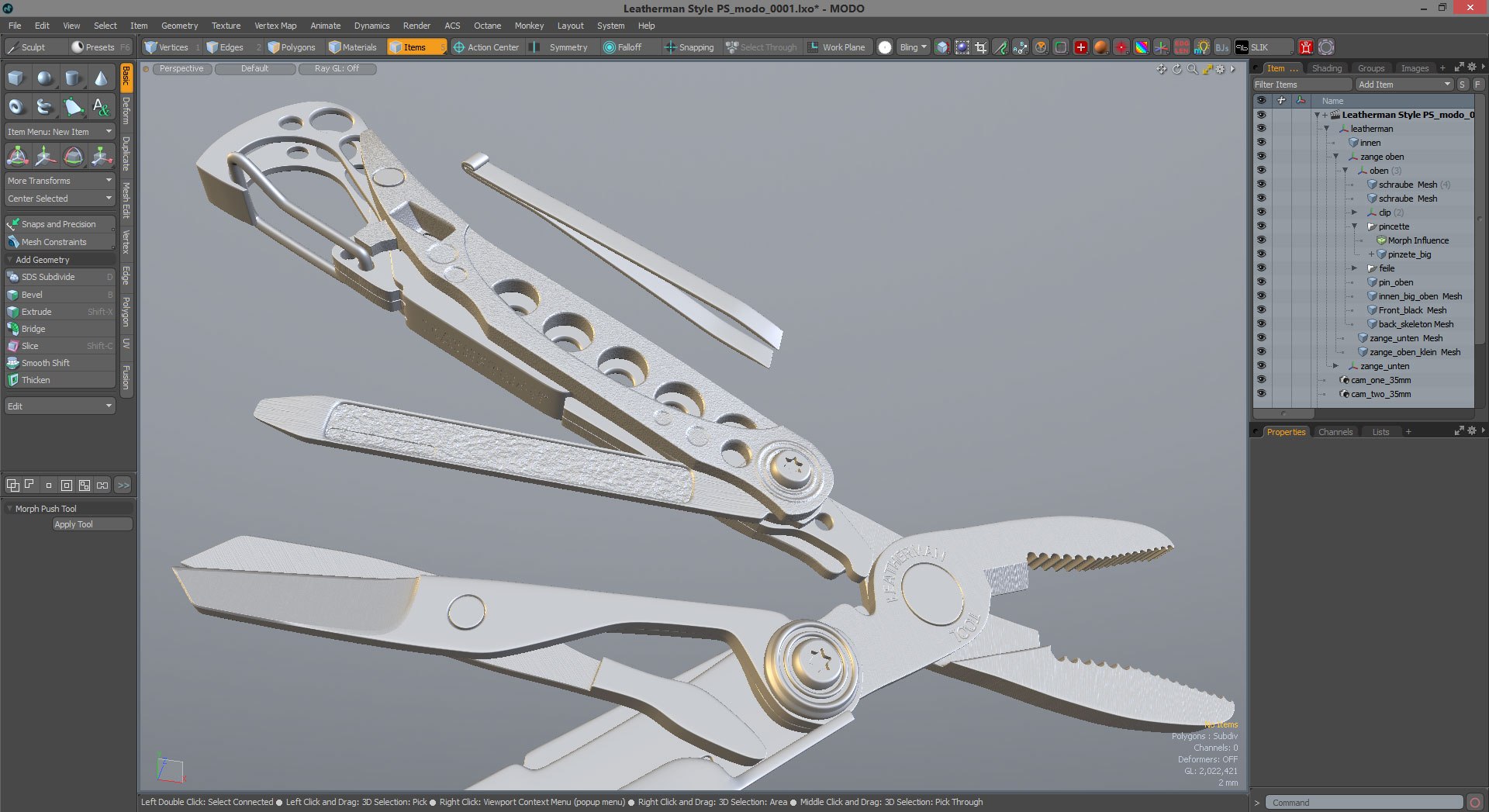Click the red plus toolbar icon
This screenshot has width=1489, height=812.
1080,47
